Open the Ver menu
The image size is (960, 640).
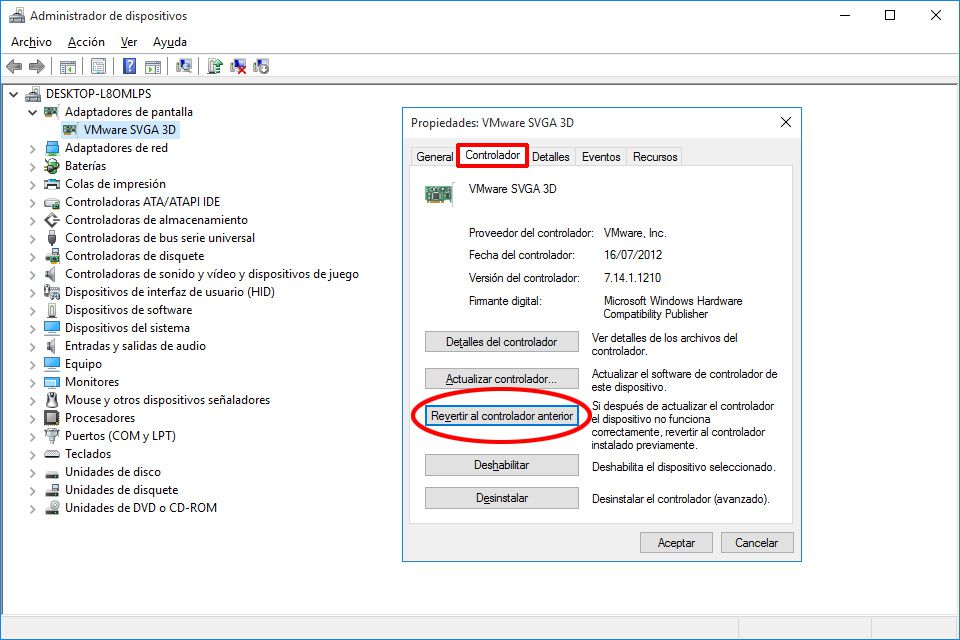(129, 42)
